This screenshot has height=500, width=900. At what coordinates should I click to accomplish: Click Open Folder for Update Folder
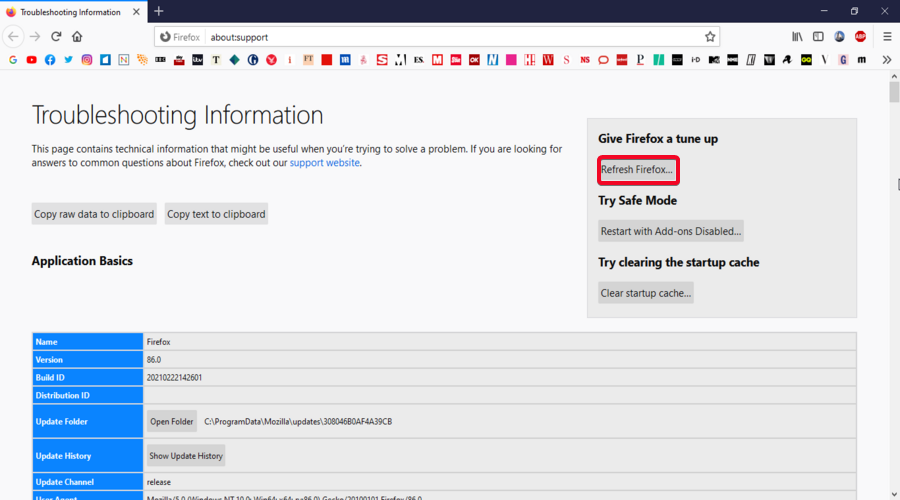click(172, 421)
